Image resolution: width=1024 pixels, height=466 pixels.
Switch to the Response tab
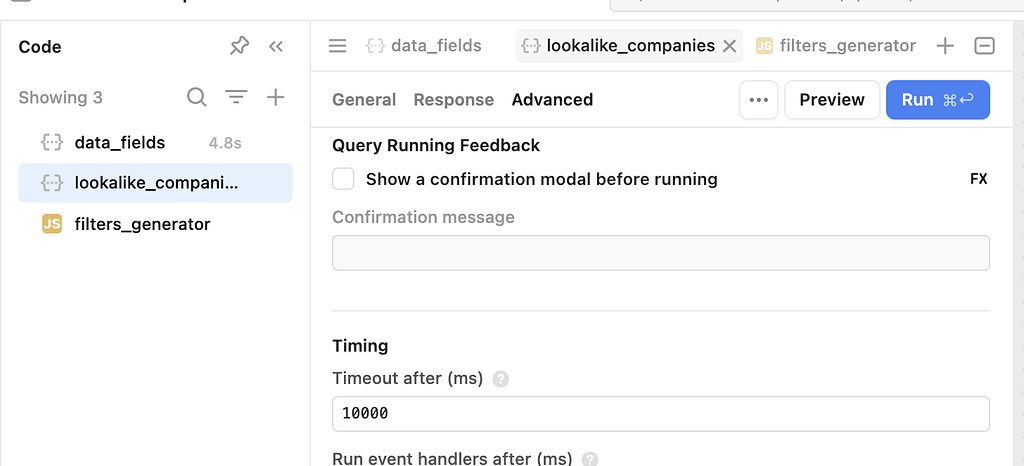click(x=453, y=100)
